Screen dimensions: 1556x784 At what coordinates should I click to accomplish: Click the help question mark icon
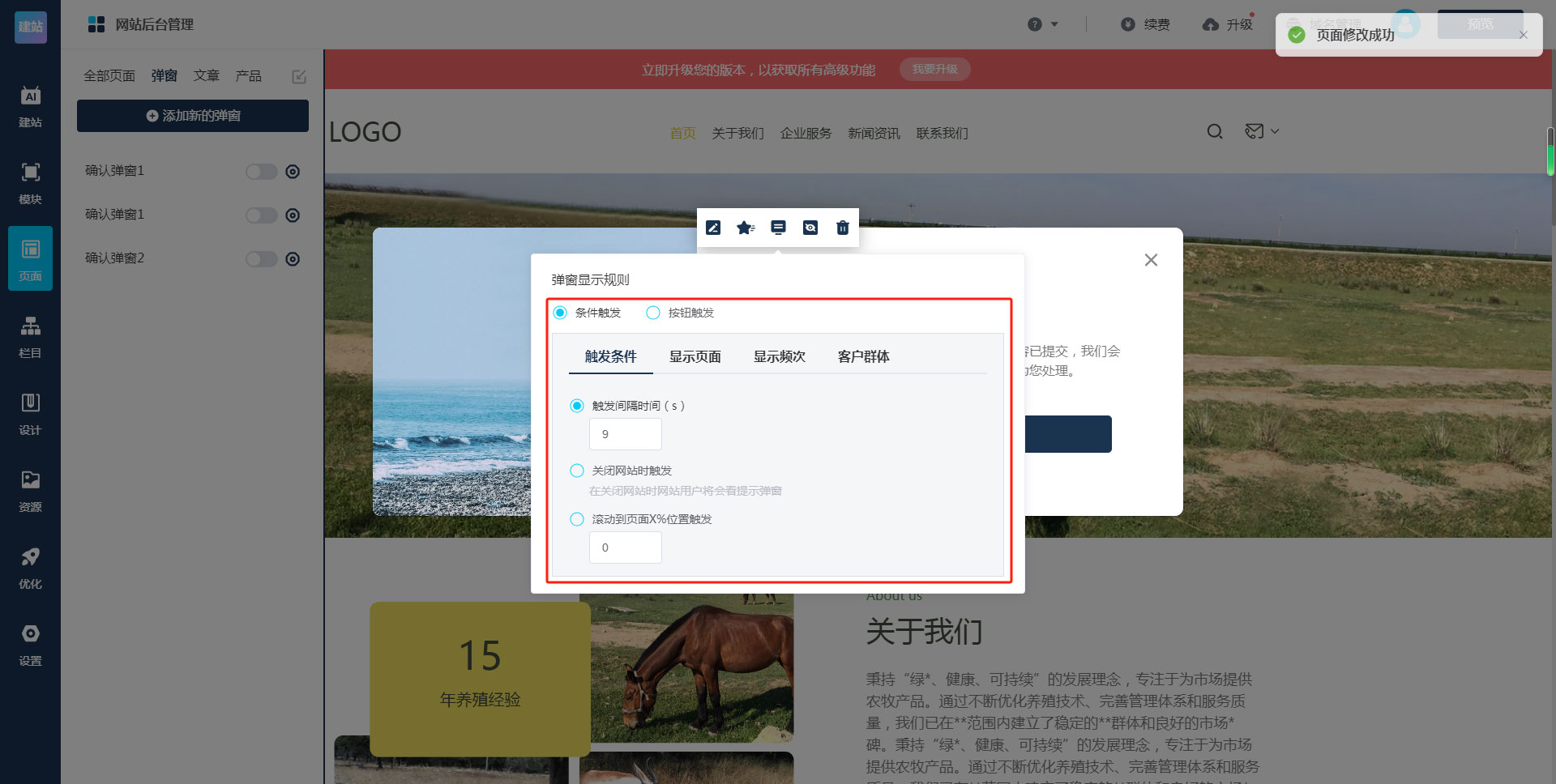point(1034,24)
